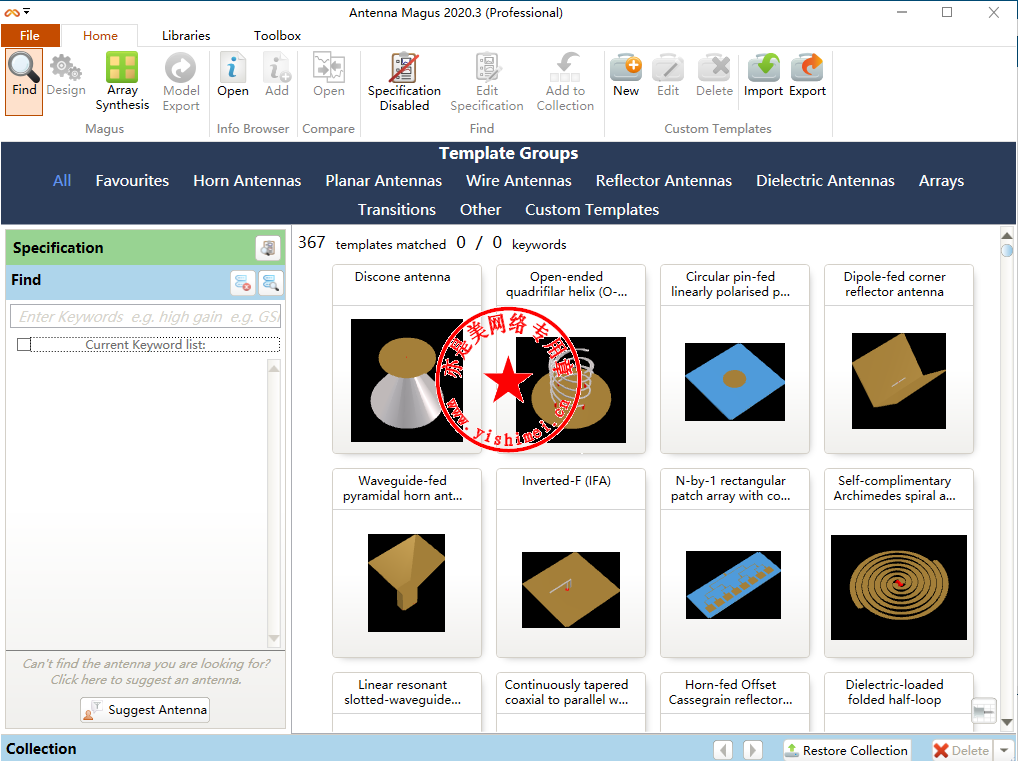This screenshot has height=761, width=1018.
Task: Tick the Current Keyword list checkbox
Action: coord(24,345)
